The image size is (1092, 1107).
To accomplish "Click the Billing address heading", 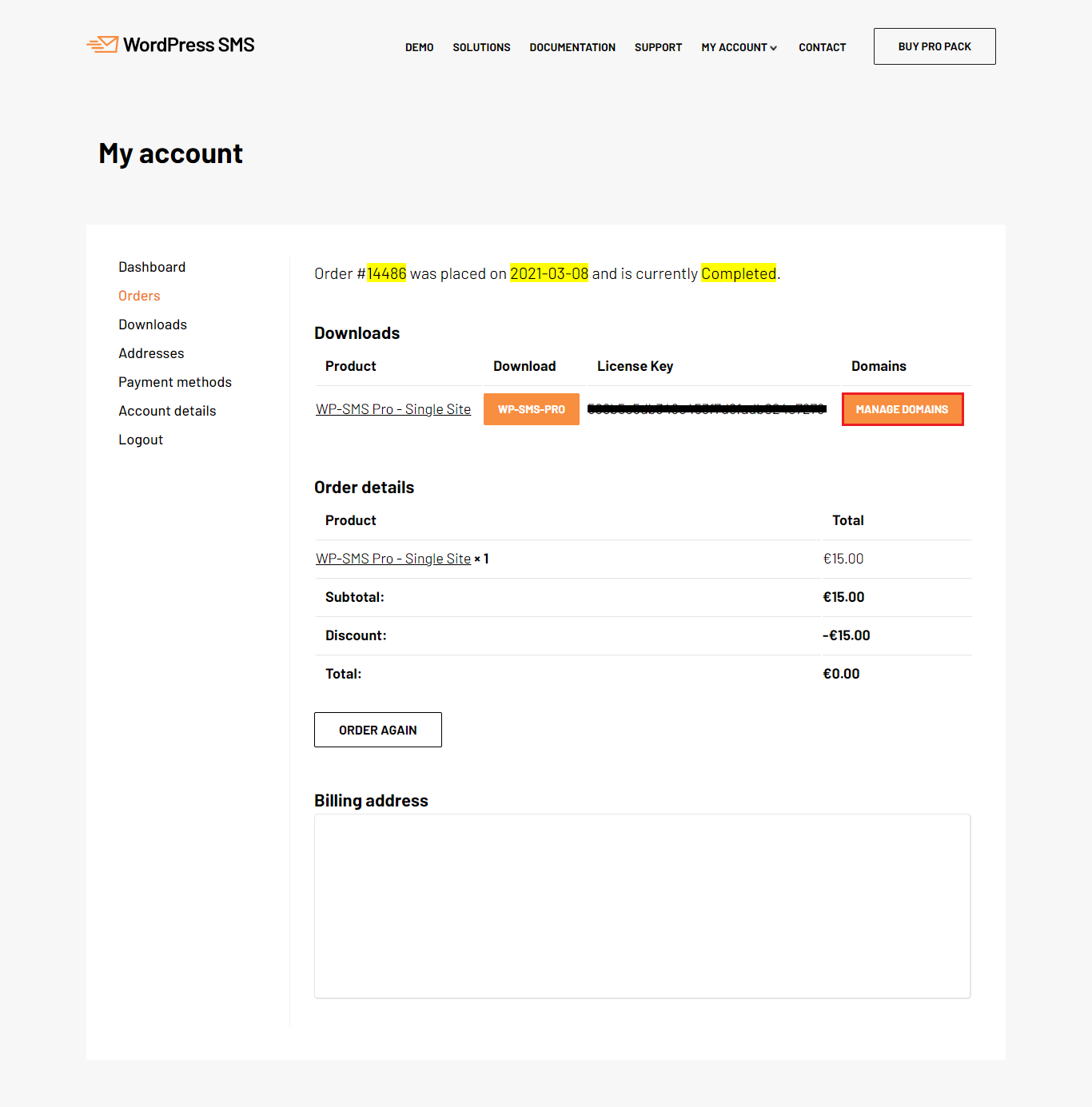I will pos(372,801).
